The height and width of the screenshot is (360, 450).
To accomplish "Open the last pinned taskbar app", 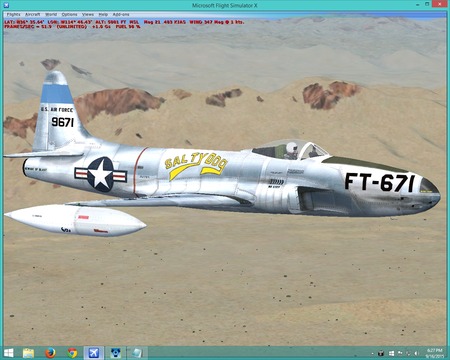I will [137, 353].
